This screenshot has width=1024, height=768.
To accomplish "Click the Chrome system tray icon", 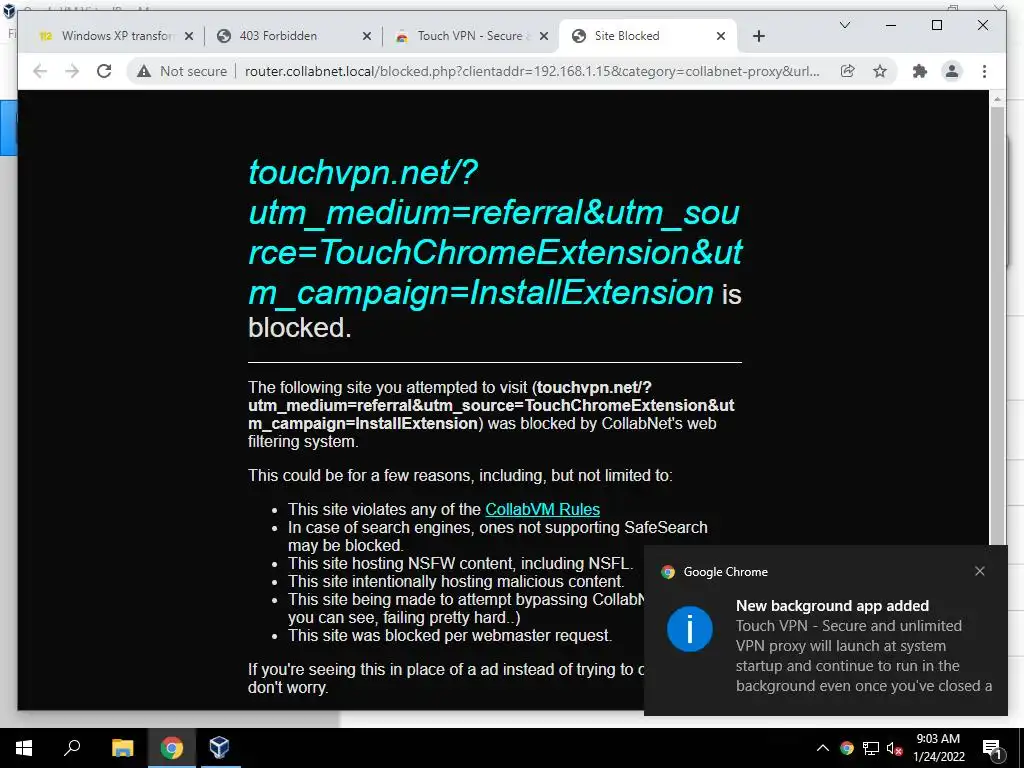I will click(846, 748).
